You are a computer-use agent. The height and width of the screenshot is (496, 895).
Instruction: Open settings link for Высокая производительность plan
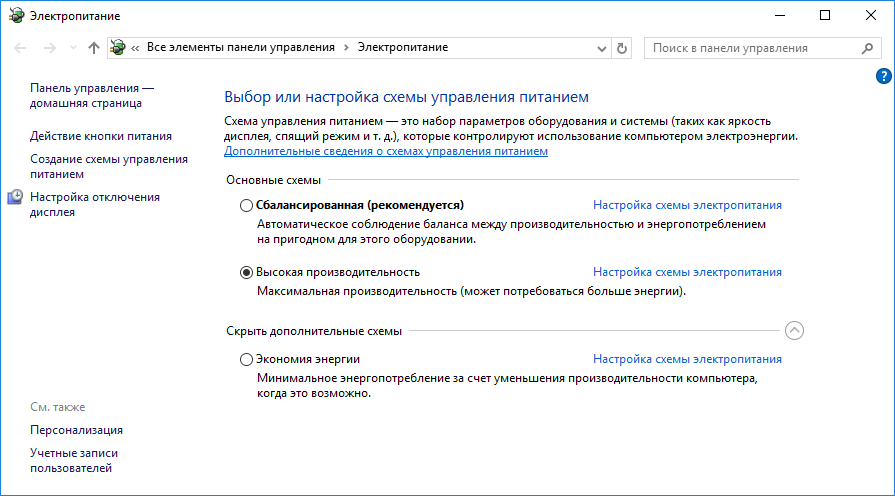coord(687,272)
